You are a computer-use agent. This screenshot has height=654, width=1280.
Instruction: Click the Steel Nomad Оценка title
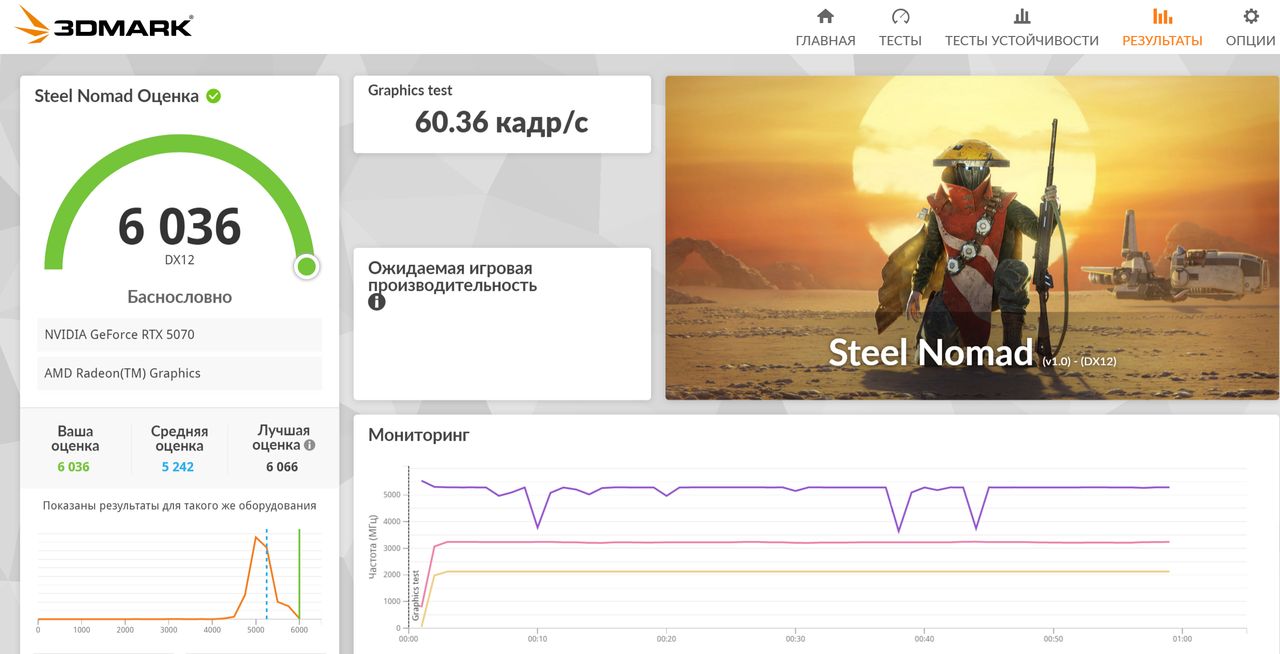point(116,96)
